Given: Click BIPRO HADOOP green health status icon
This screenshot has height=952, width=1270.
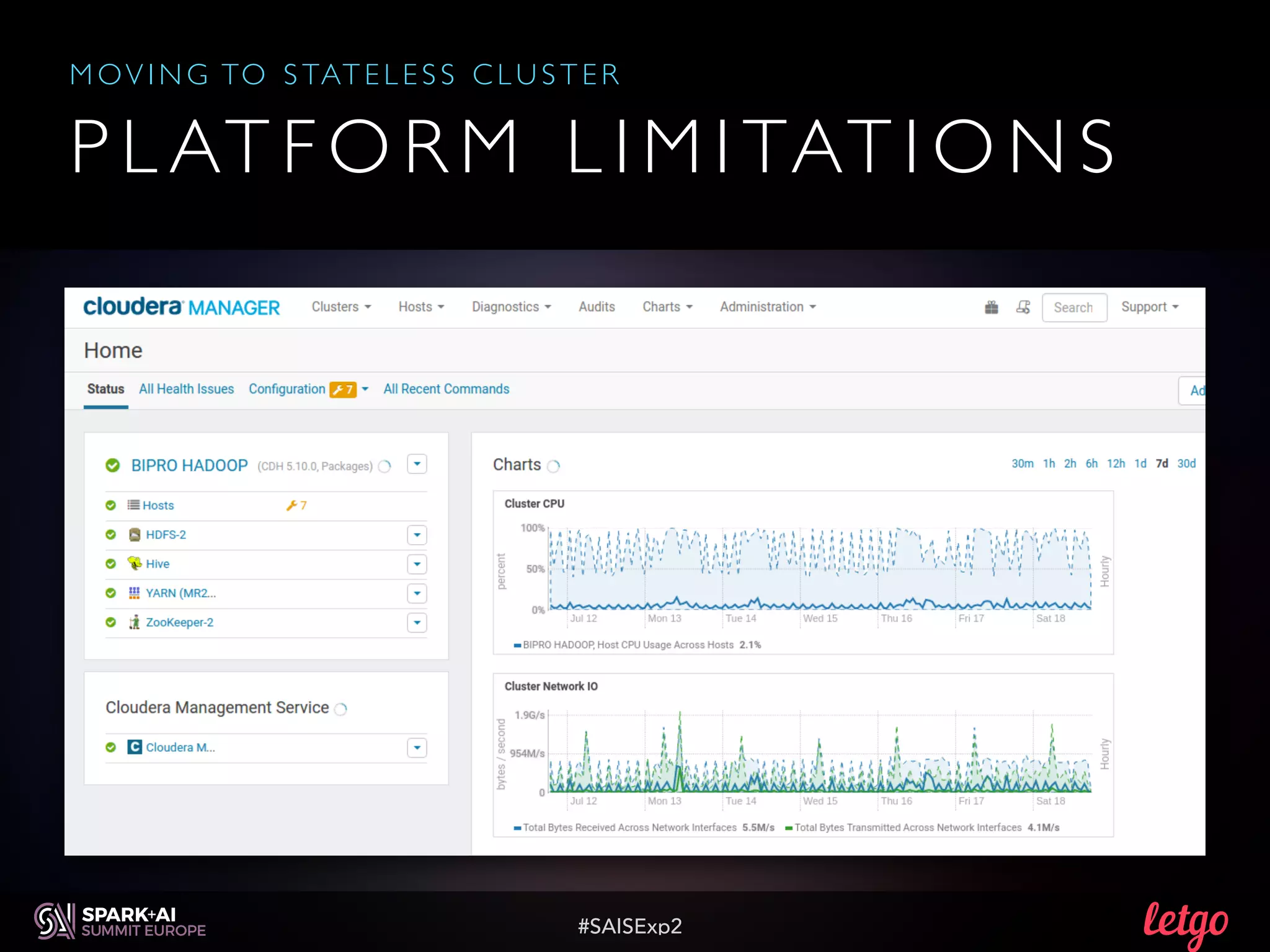Looking at the screenshot, I should tap(112, 465).
